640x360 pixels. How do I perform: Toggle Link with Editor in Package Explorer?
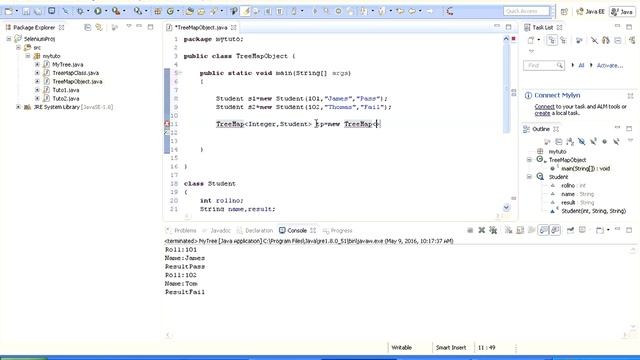[x=99, y=27]
